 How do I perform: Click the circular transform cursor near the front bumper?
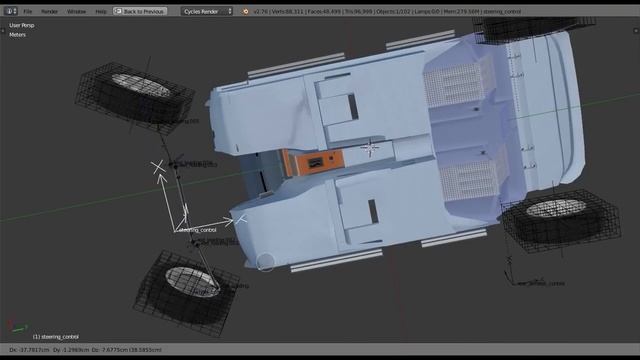[x=265, y=262]
